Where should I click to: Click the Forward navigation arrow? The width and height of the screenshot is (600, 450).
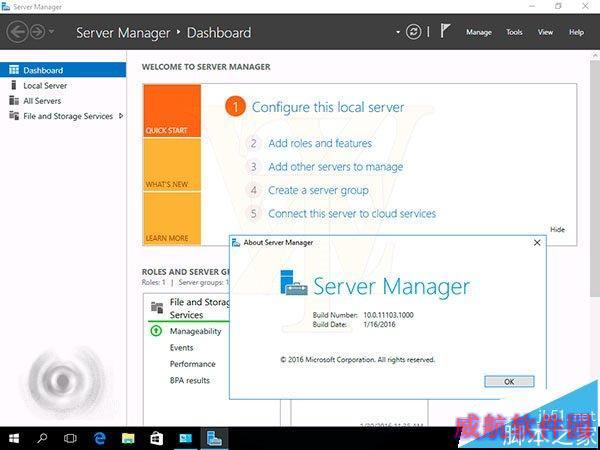[x=38, y=32]
